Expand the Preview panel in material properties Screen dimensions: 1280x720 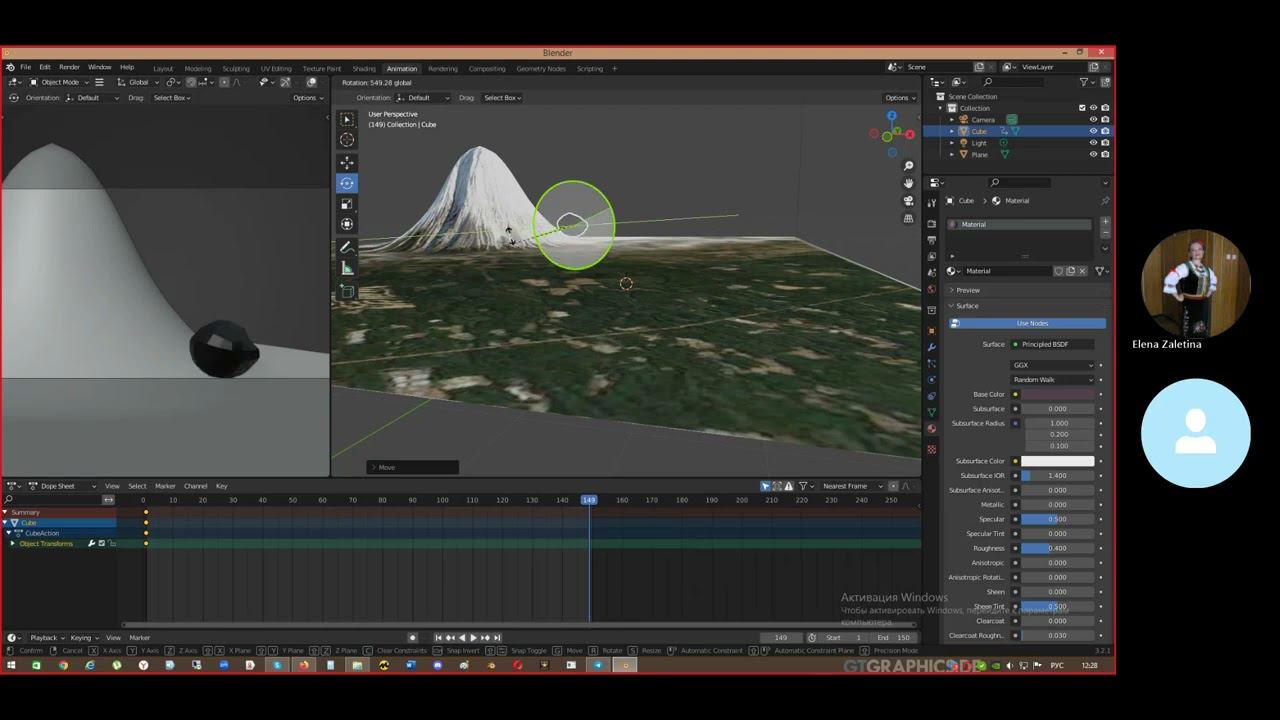967,290
